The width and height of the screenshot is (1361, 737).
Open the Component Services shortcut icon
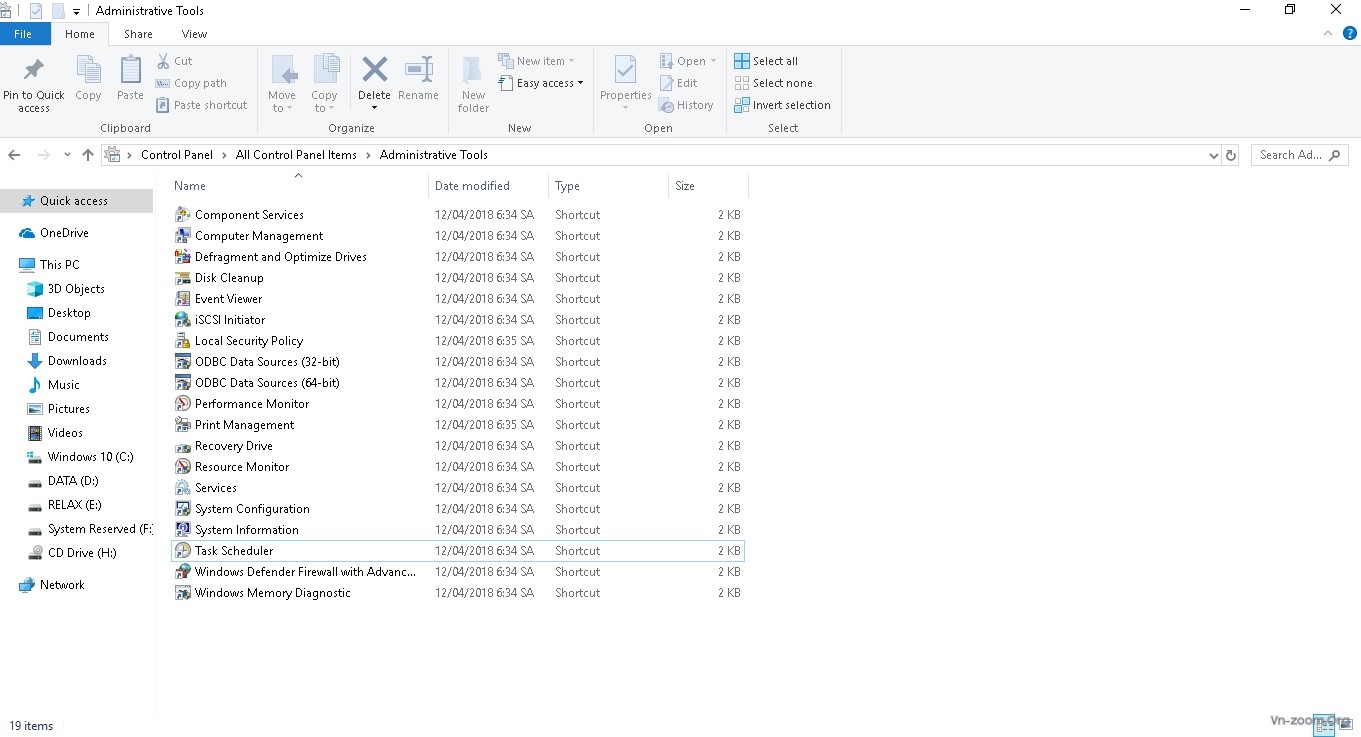(182, 215)
